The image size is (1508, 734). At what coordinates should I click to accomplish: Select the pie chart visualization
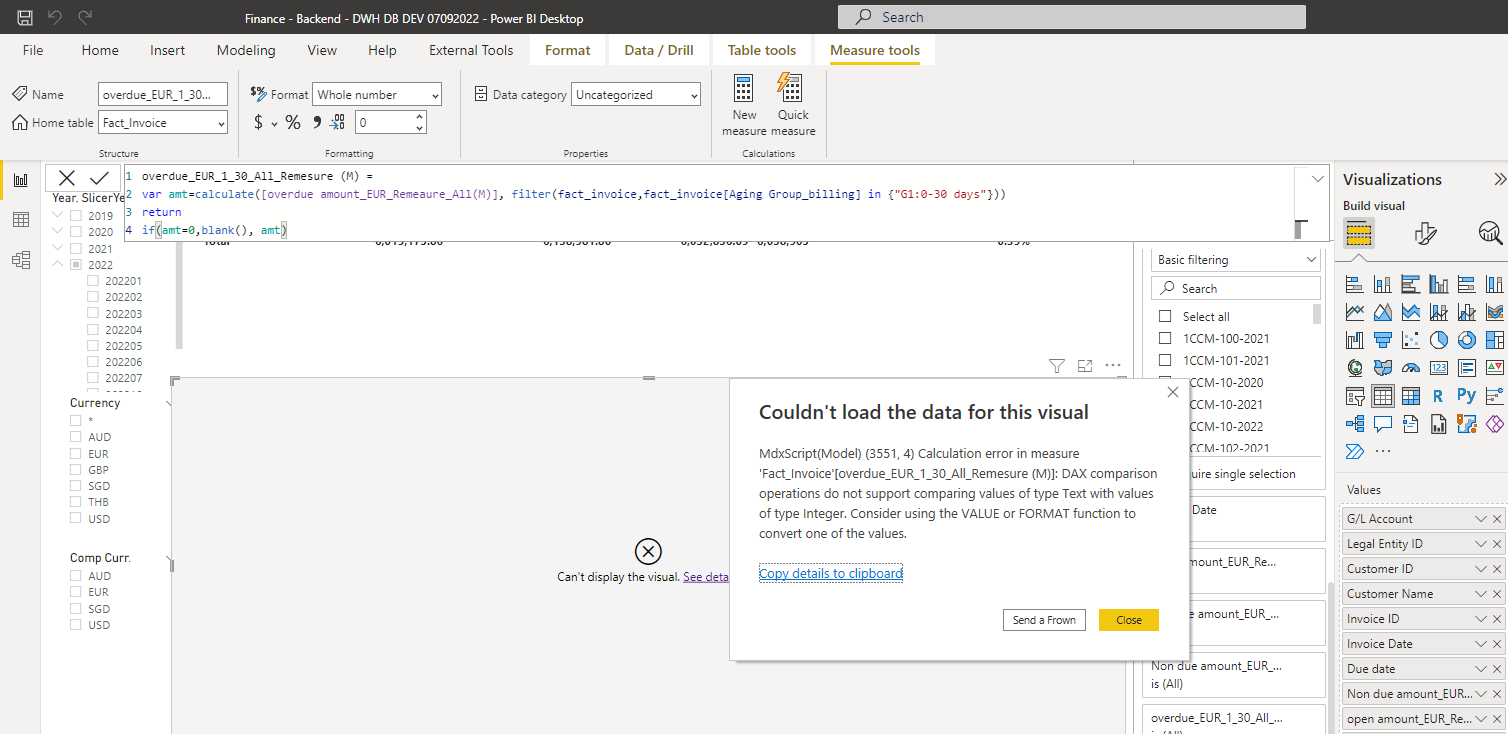point(1439,340)
